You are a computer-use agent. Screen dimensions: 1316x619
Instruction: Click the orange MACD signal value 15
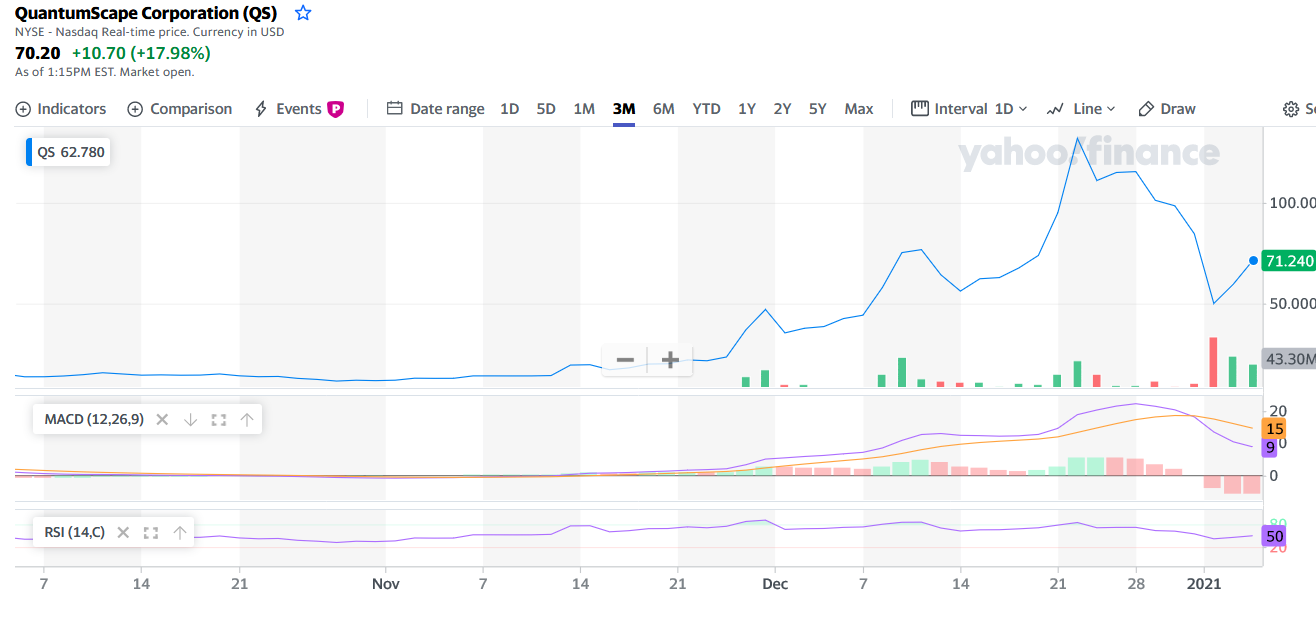tap(1274, 428)
